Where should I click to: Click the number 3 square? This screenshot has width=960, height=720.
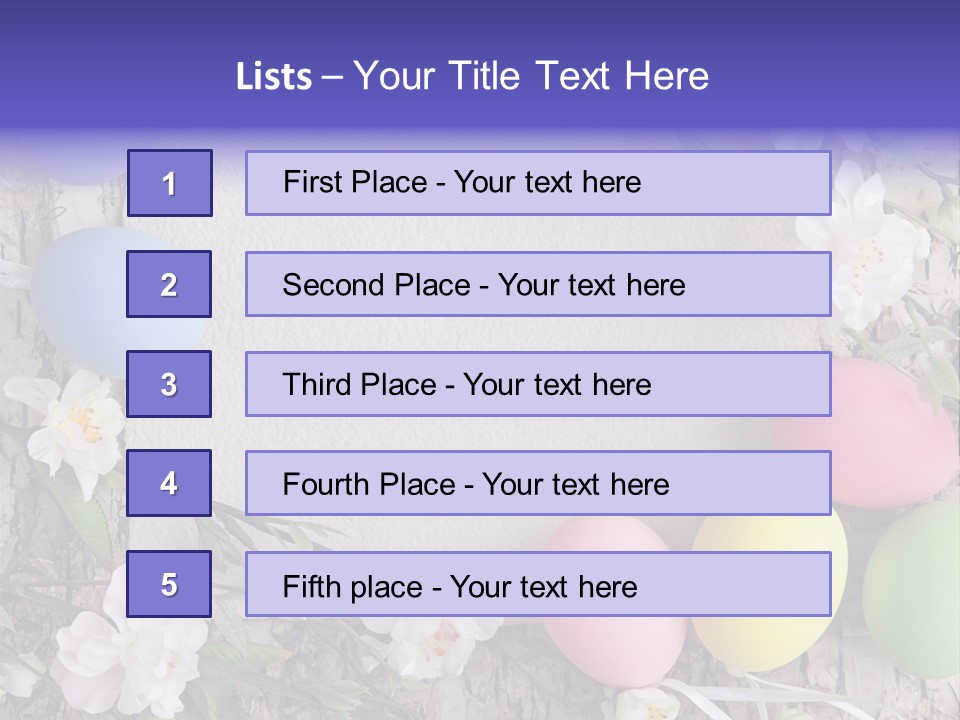click(169, 384)
